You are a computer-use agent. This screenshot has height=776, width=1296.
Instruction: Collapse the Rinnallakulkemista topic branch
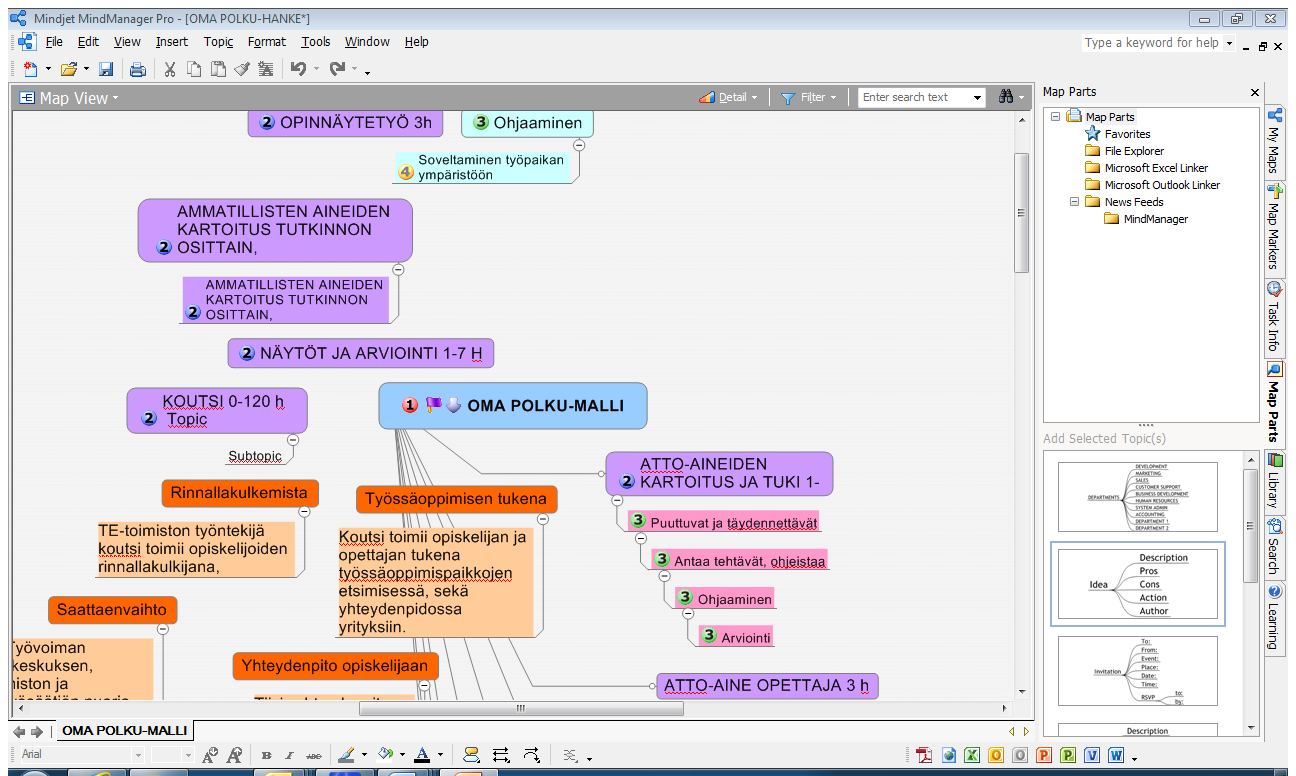point(304,511)
